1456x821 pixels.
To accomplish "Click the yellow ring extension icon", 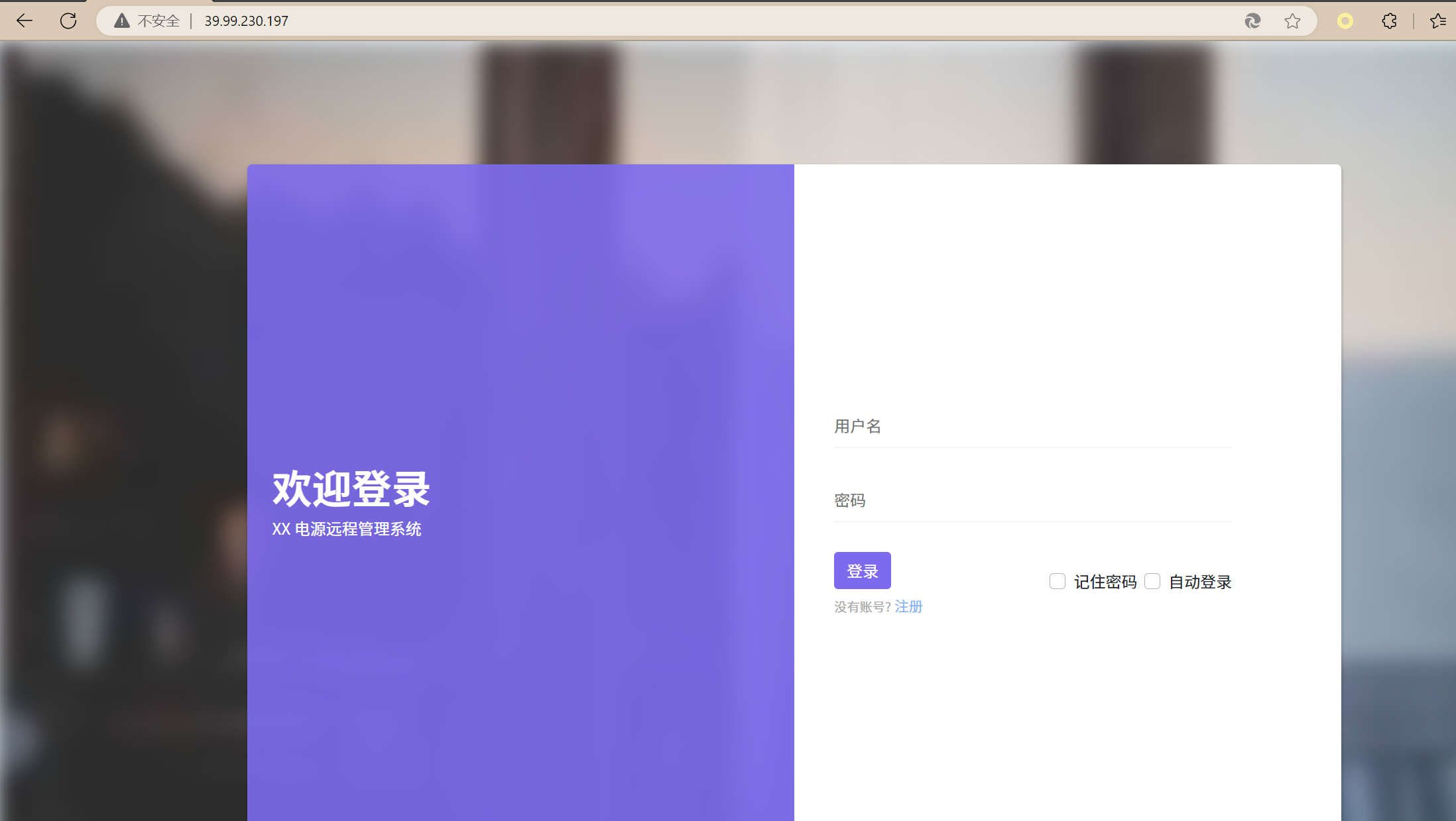I will (x=1345, y=21).
